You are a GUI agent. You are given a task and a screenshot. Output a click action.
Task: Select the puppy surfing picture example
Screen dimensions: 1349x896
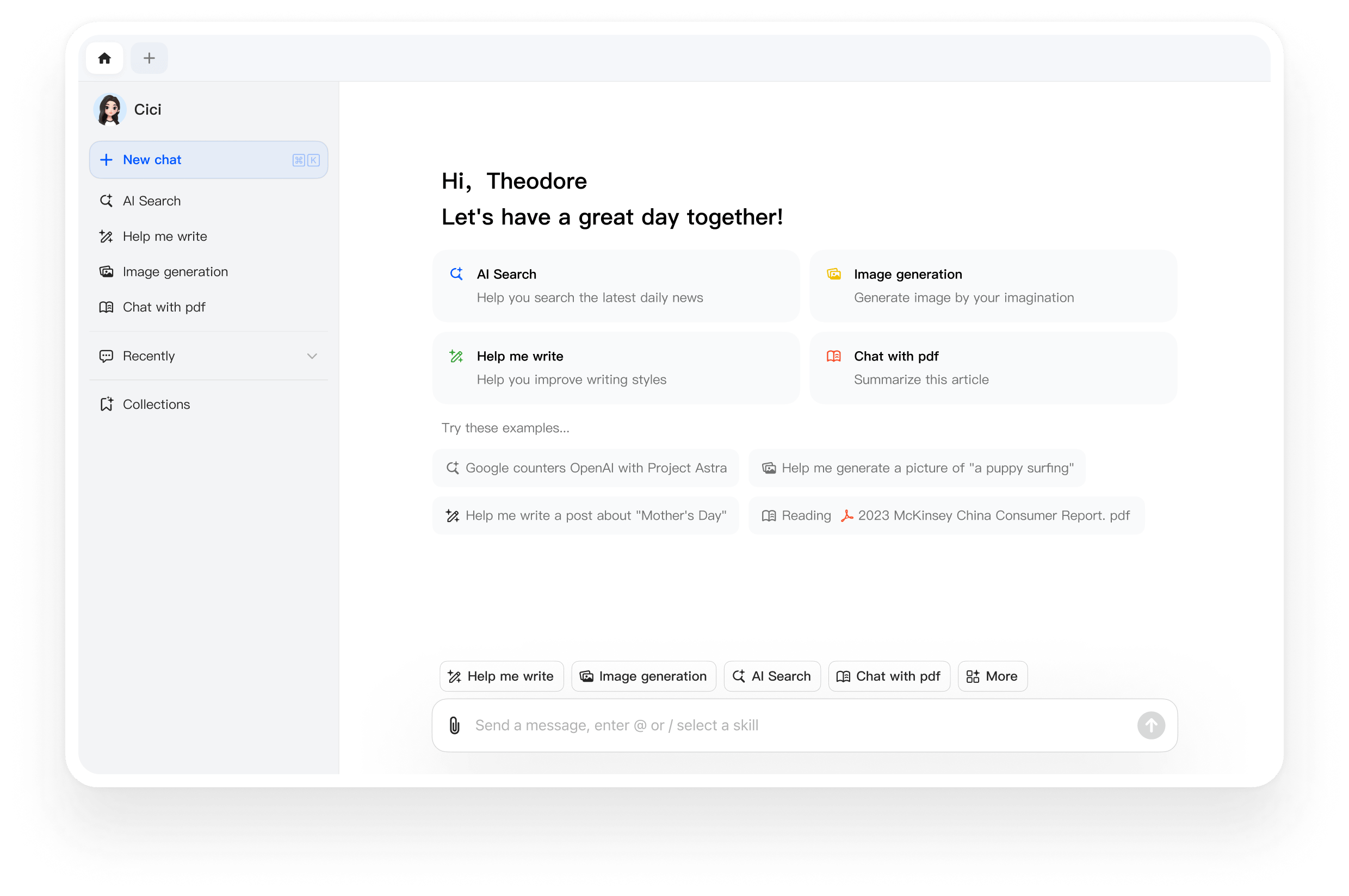coord(917,468)
